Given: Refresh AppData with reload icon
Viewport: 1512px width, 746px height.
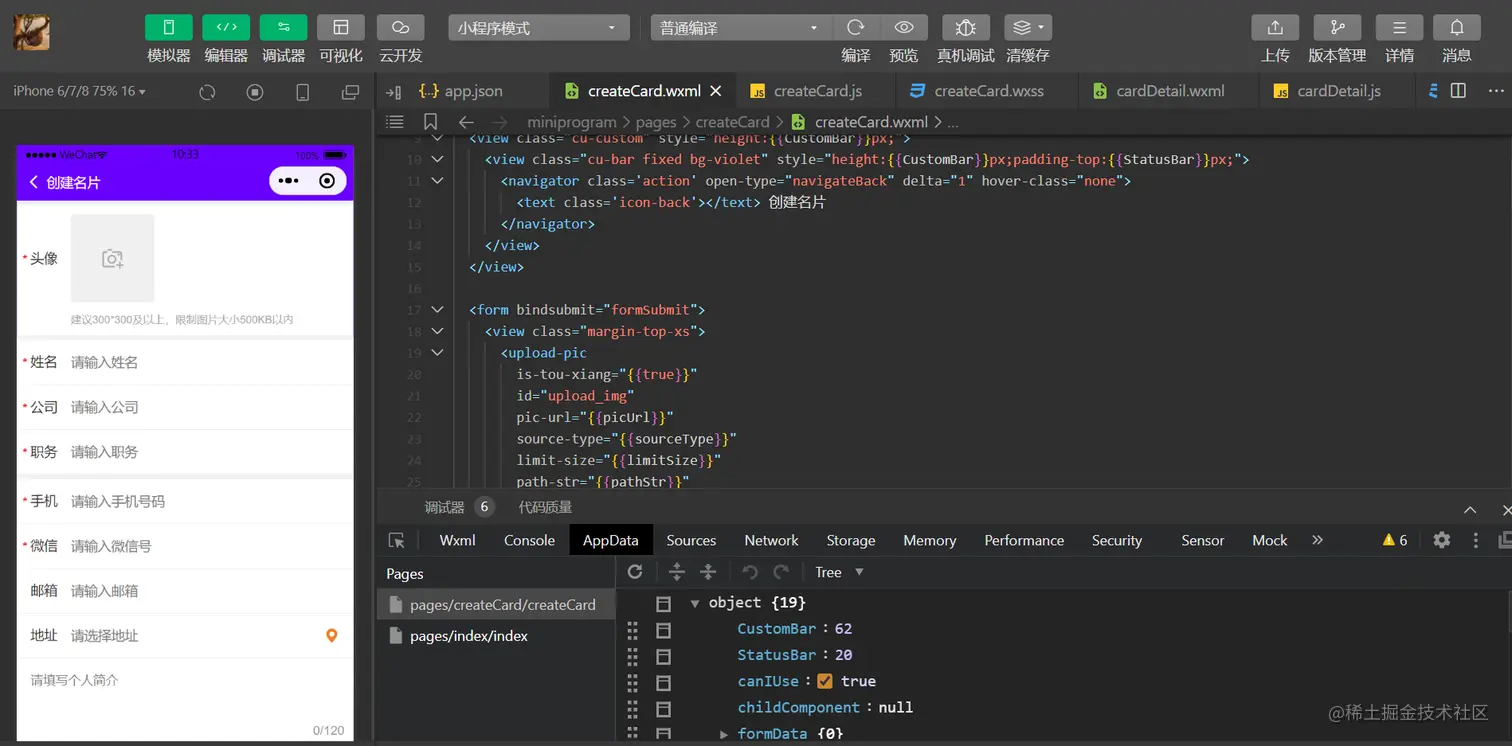Looking at the screenshot, I should (x=635, y=572).
